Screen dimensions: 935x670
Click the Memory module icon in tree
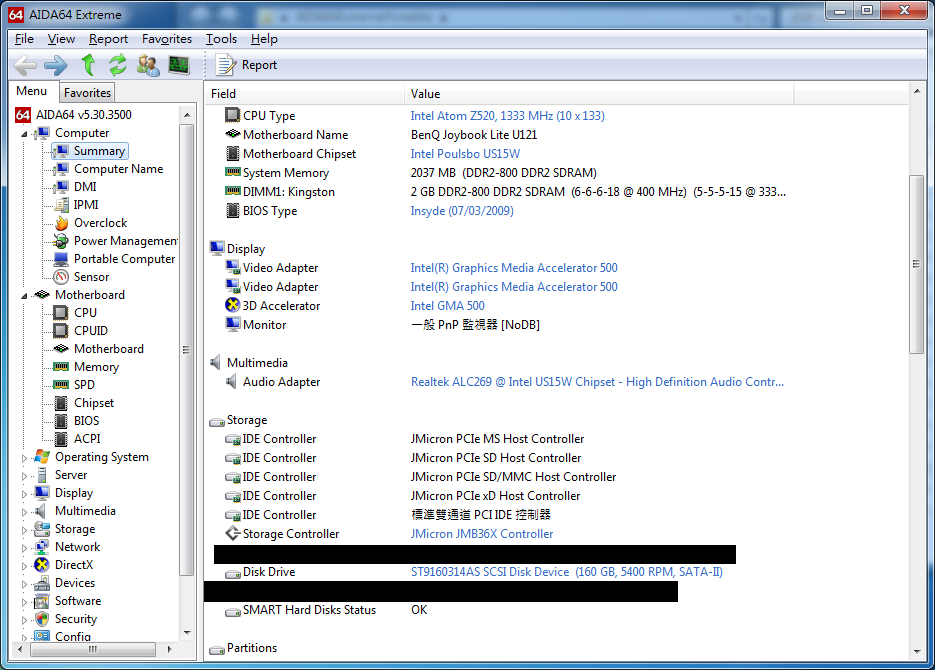pyautogui.click(x=61, y=367)
